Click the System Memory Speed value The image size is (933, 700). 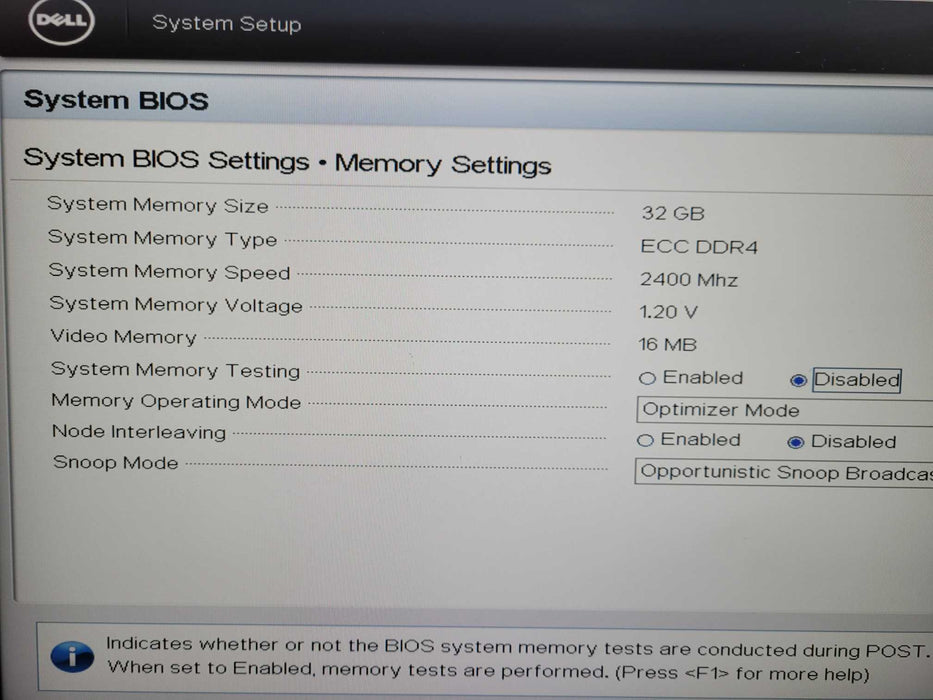pos(689,280)
